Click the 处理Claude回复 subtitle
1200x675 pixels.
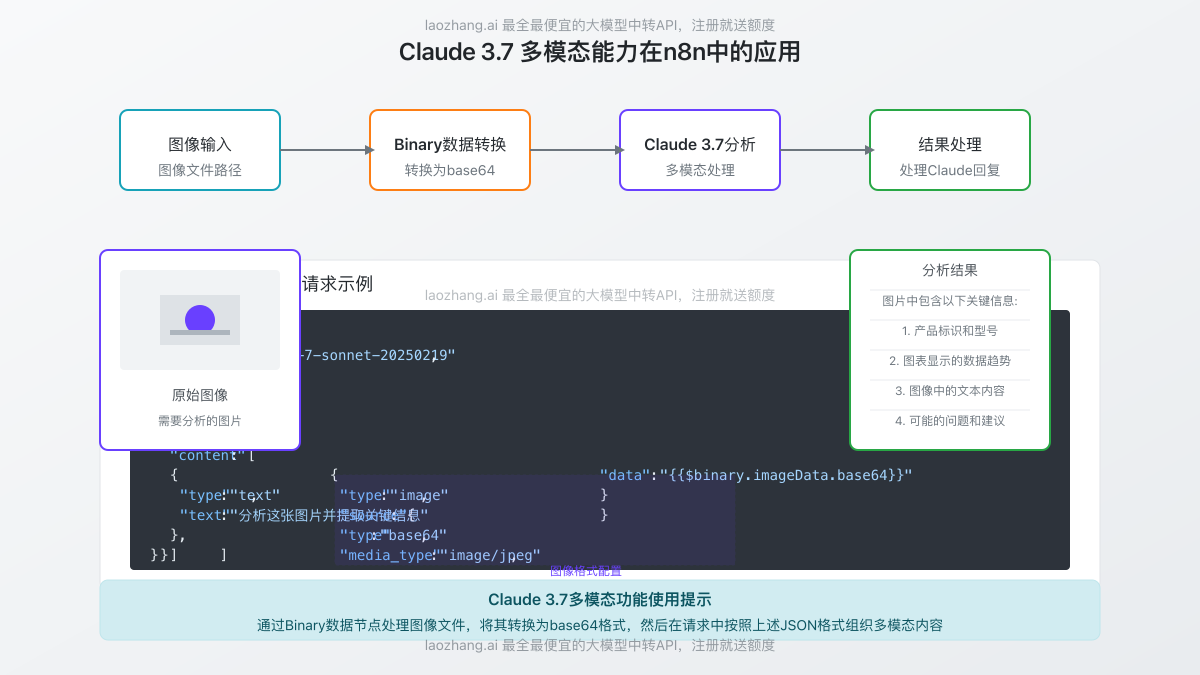950,170
